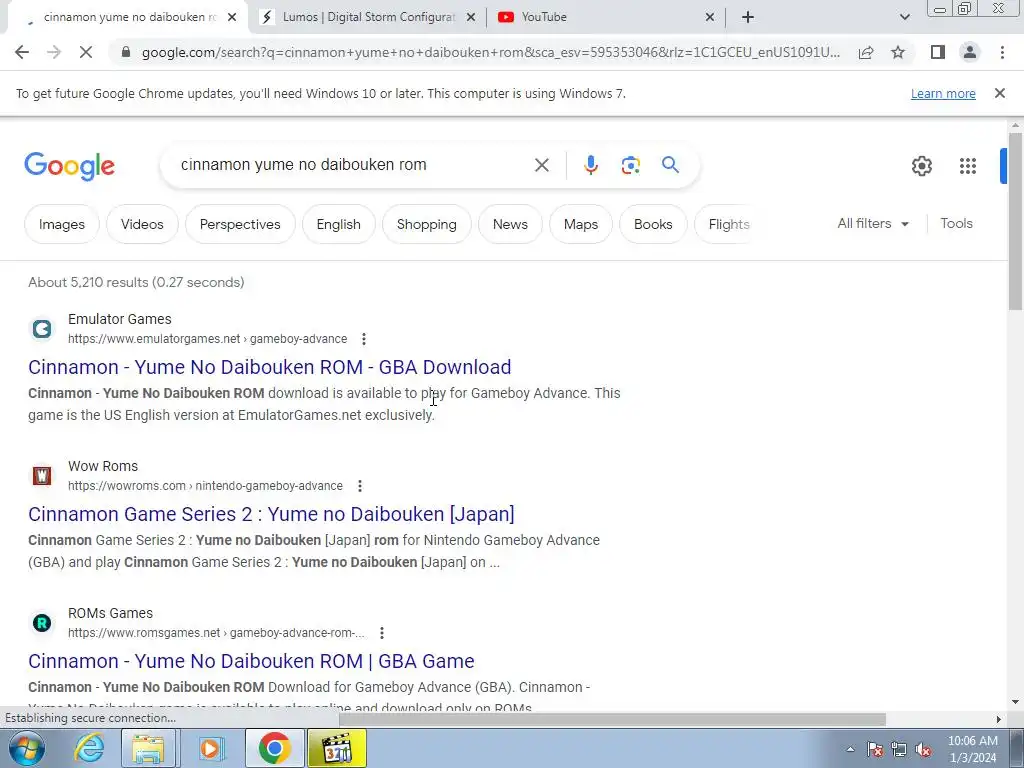The height and width of the screenshot is (768, 1024).
Task: Click the blue magnifier search button
Action: (x=670, y=165)
